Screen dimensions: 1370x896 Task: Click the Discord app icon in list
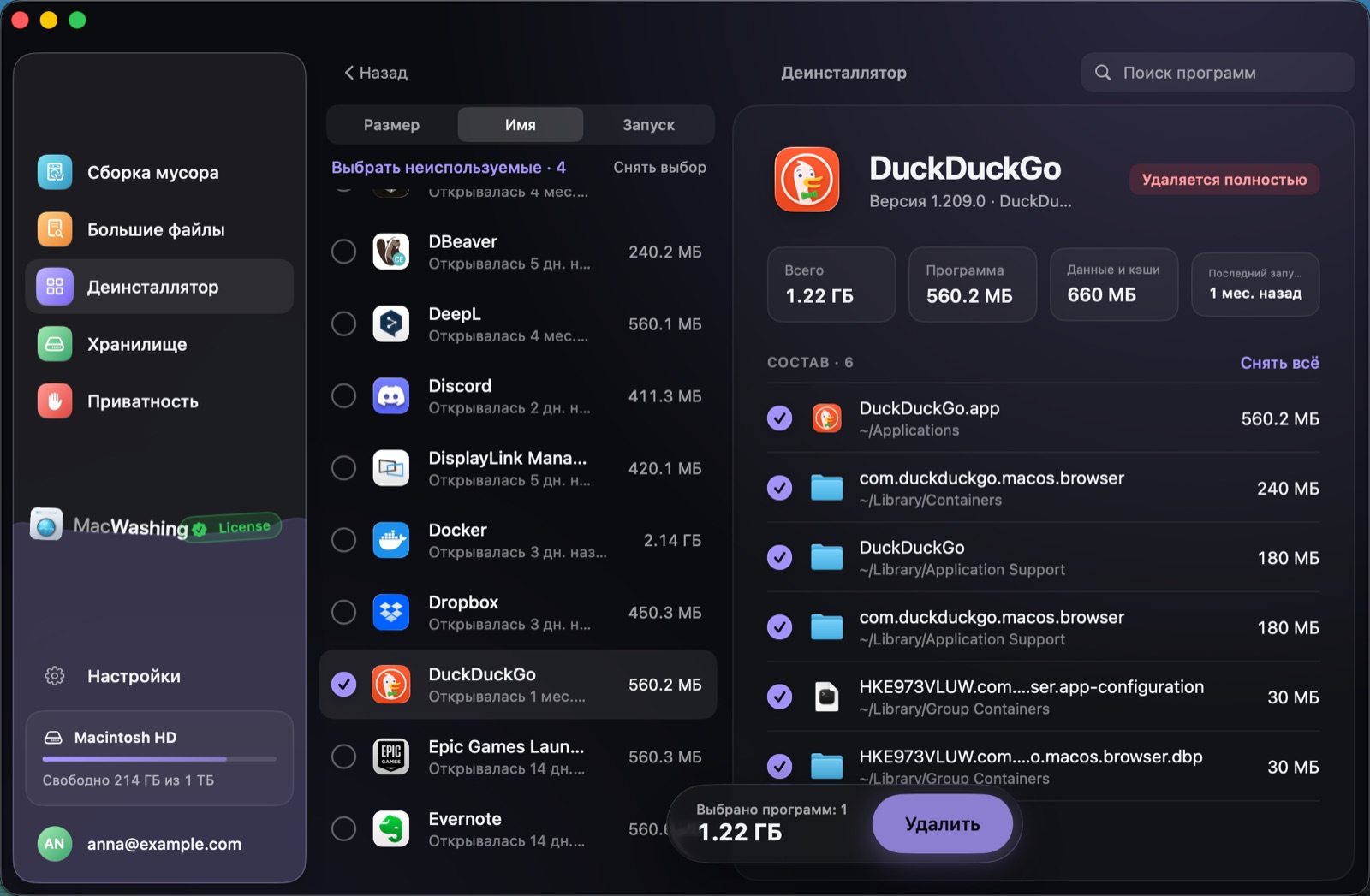pyautogui.click(x=391, y=396)
